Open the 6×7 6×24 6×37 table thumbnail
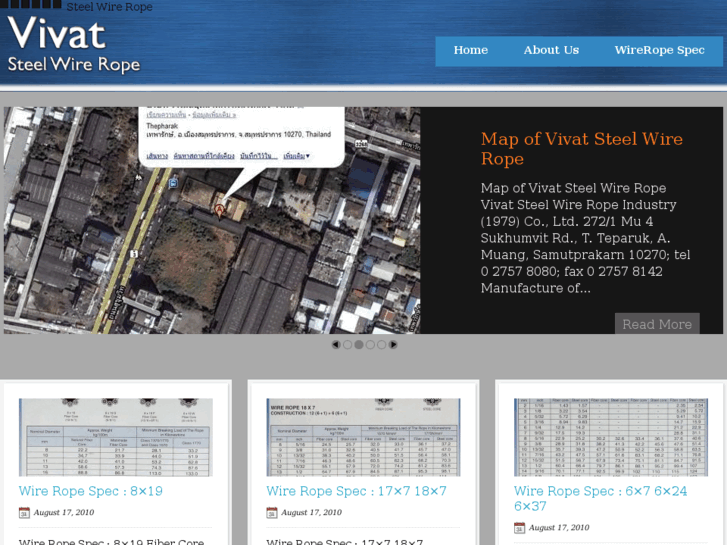 (x=611, y=437)
